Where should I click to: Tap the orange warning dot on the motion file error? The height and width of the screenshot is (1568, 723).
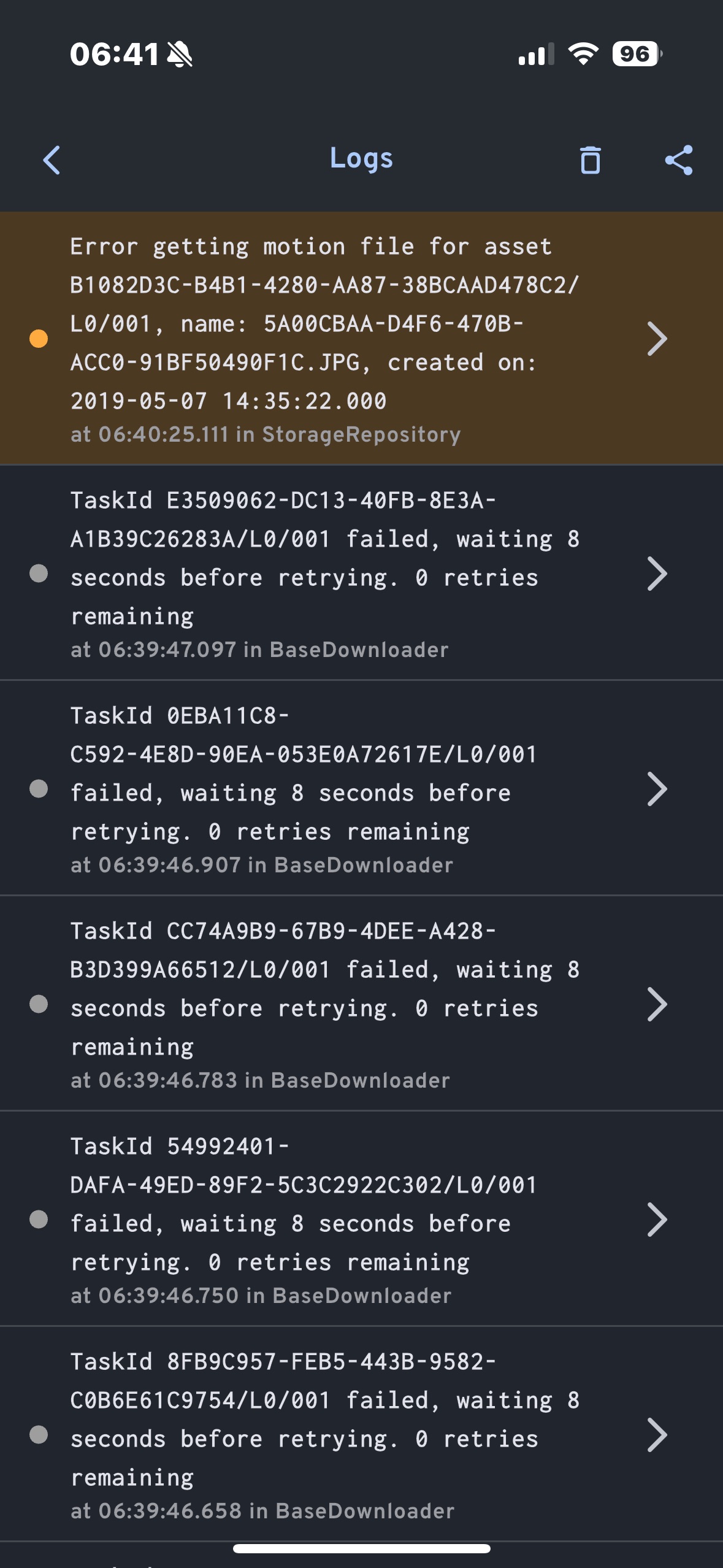point(39,339)
